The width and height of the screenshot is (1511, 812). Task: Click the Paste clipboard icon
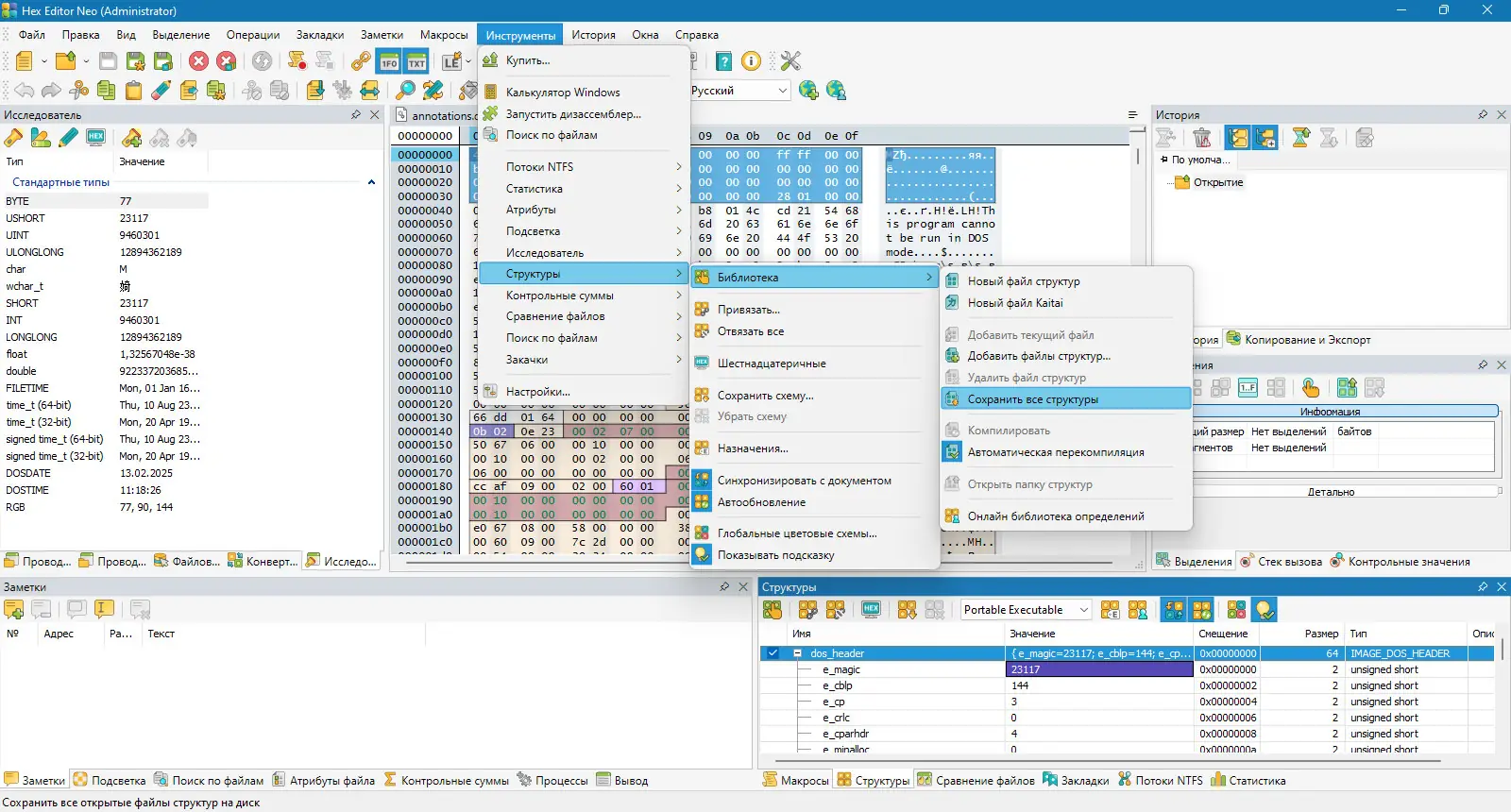coord(134,90)
